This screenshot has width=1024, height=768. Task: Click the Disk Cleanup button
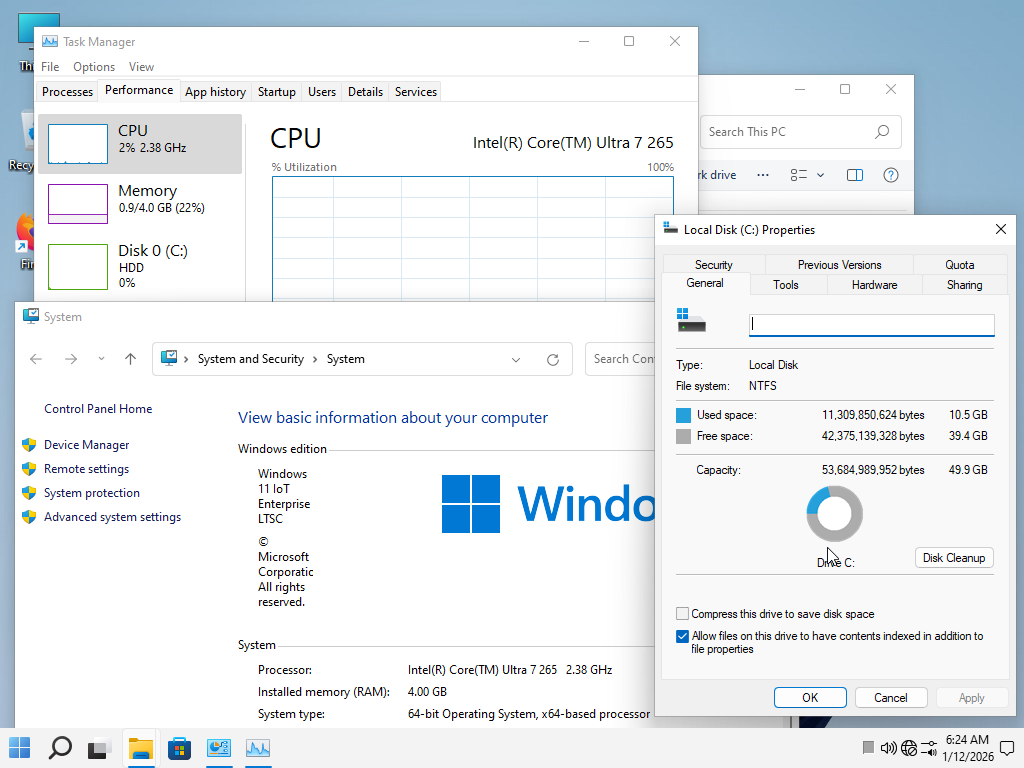point(953,558)
